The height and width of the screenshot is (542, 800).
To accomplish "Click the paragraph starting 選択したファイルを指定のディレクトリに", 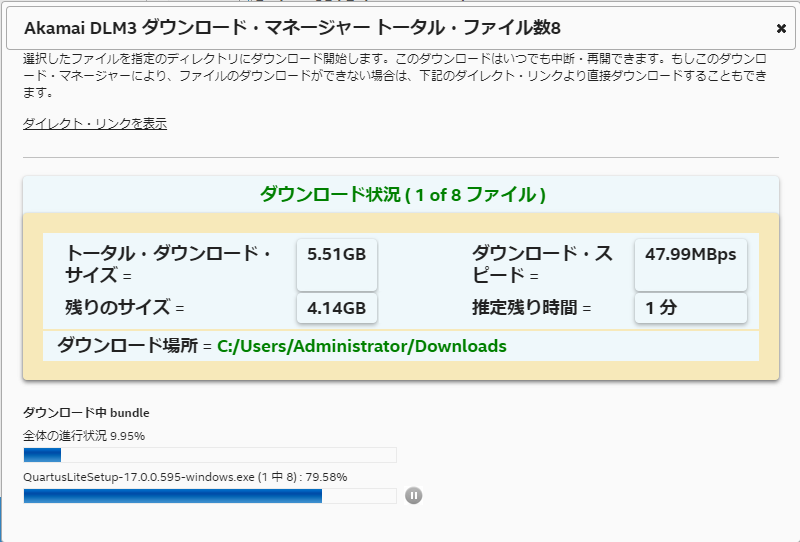I will point(395,76).
